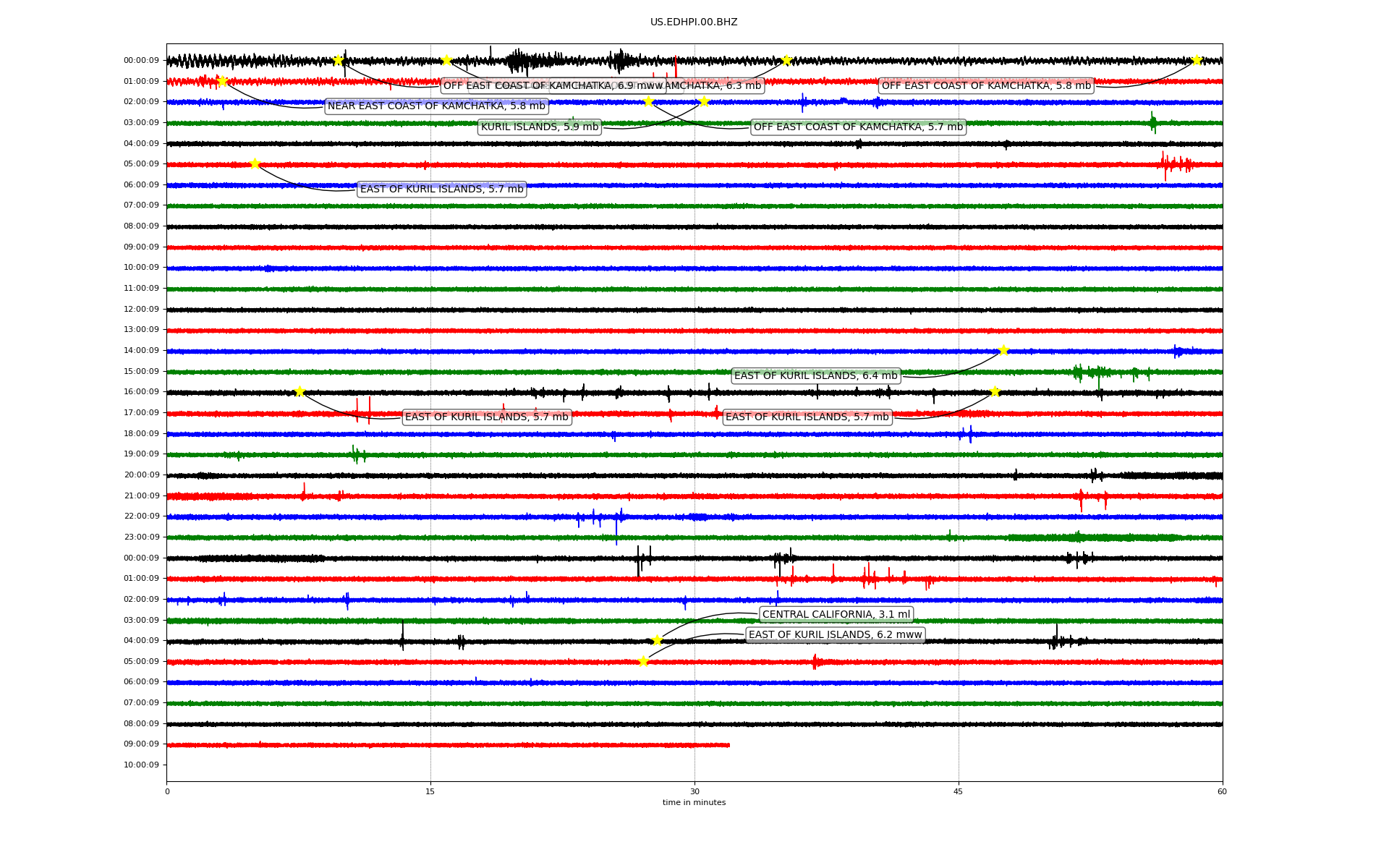The width and height of the screenshot is (1389, 868).
Task: Click the 'EAST OF KURIL ISLANDS, 6.2 mww' label
Action: pos(836,635)
